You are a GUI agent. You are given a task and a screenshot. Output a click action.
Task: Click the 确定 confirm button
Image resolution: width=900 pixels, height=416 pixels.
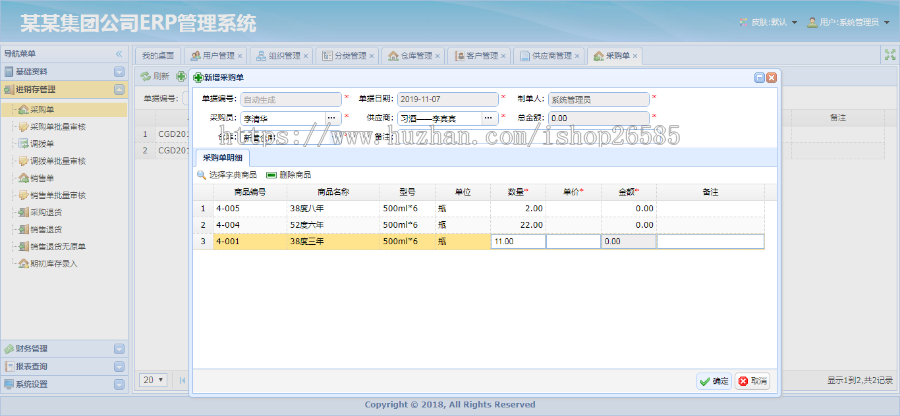click(714, 381)
